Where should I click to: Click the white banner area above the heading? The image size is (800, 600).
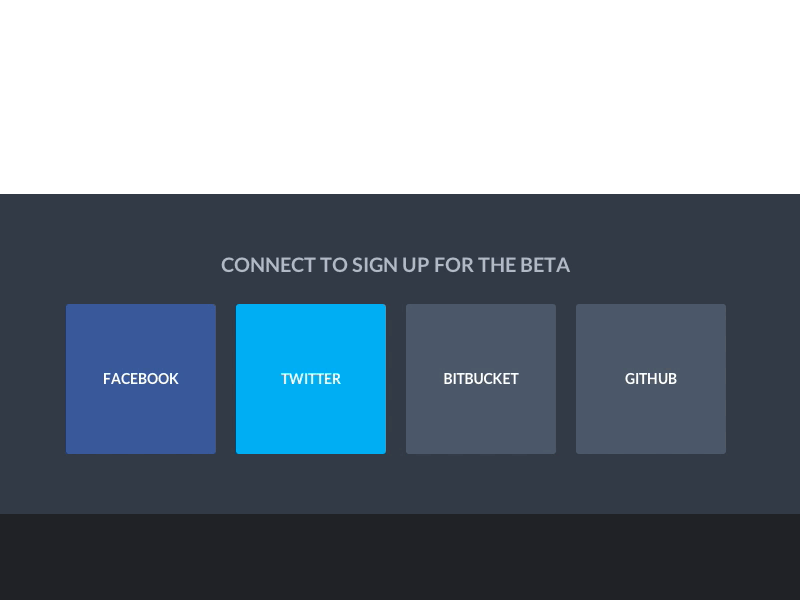click(x=400, y=95)
